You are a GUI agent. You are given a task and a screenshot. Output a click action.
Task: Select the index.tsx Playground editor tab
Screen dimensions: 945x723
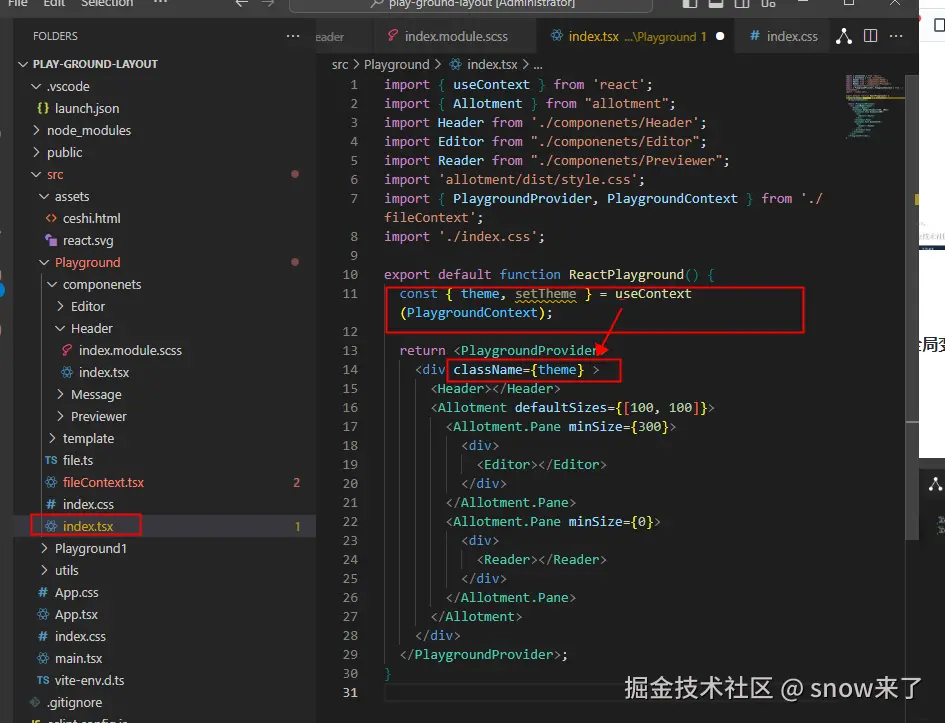tap(636, 36)
